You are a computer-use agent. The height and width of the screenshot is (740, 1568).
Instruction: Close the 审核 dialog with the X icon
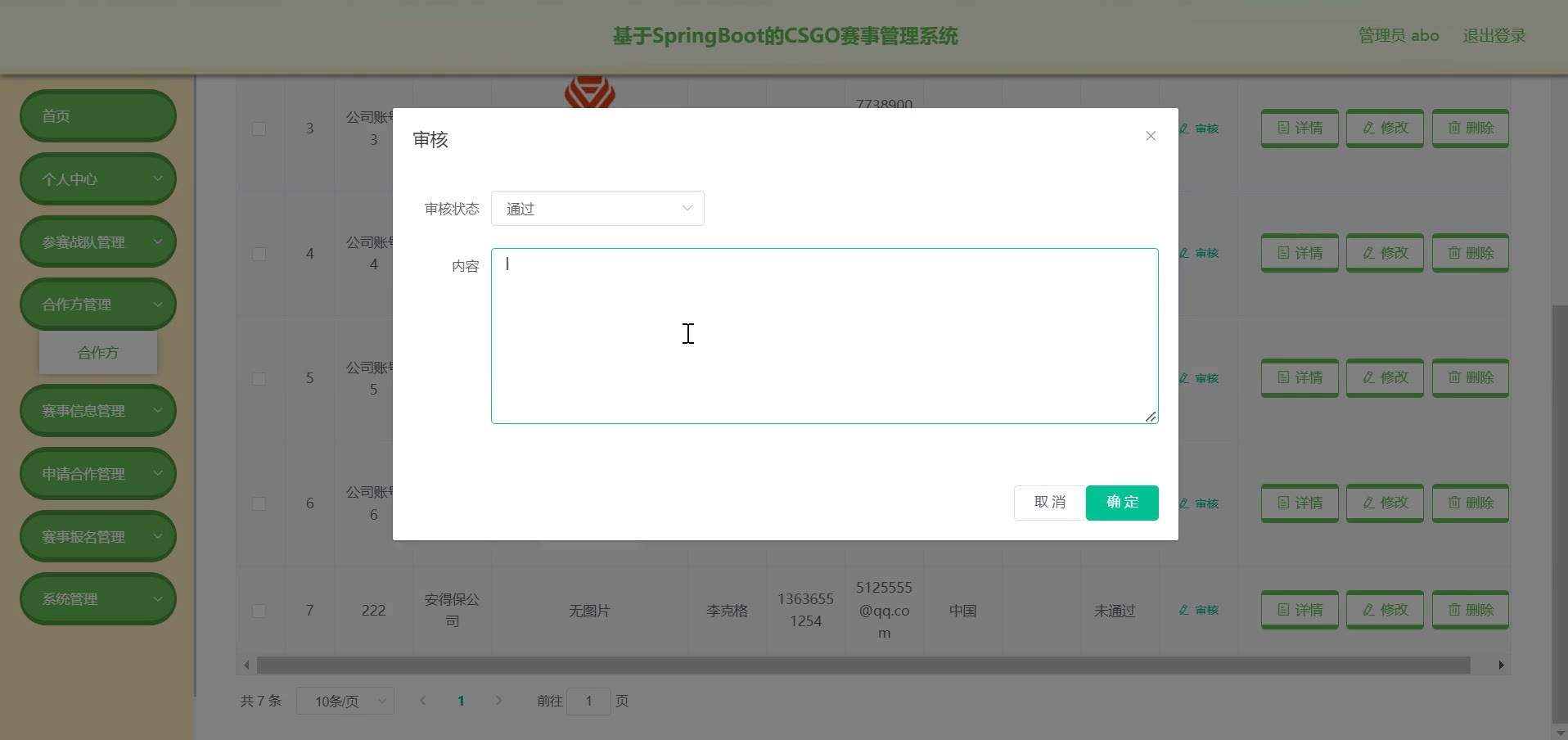point(1151,136)
